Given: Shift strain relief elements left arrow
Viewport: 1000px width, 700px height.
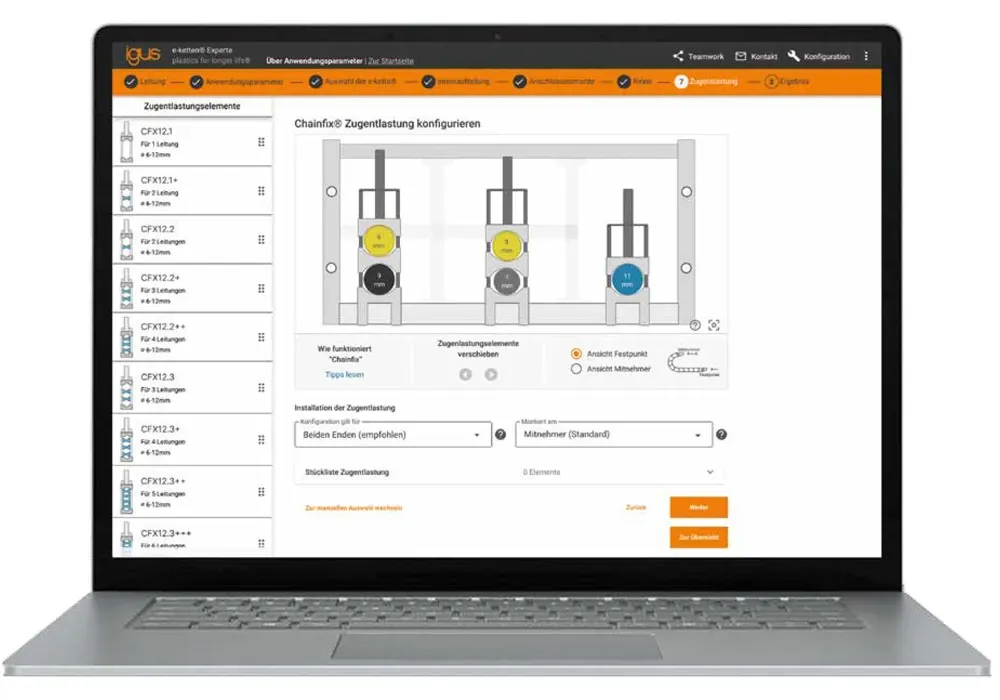Looking at the screenshot, I should (x=465, y=374).
